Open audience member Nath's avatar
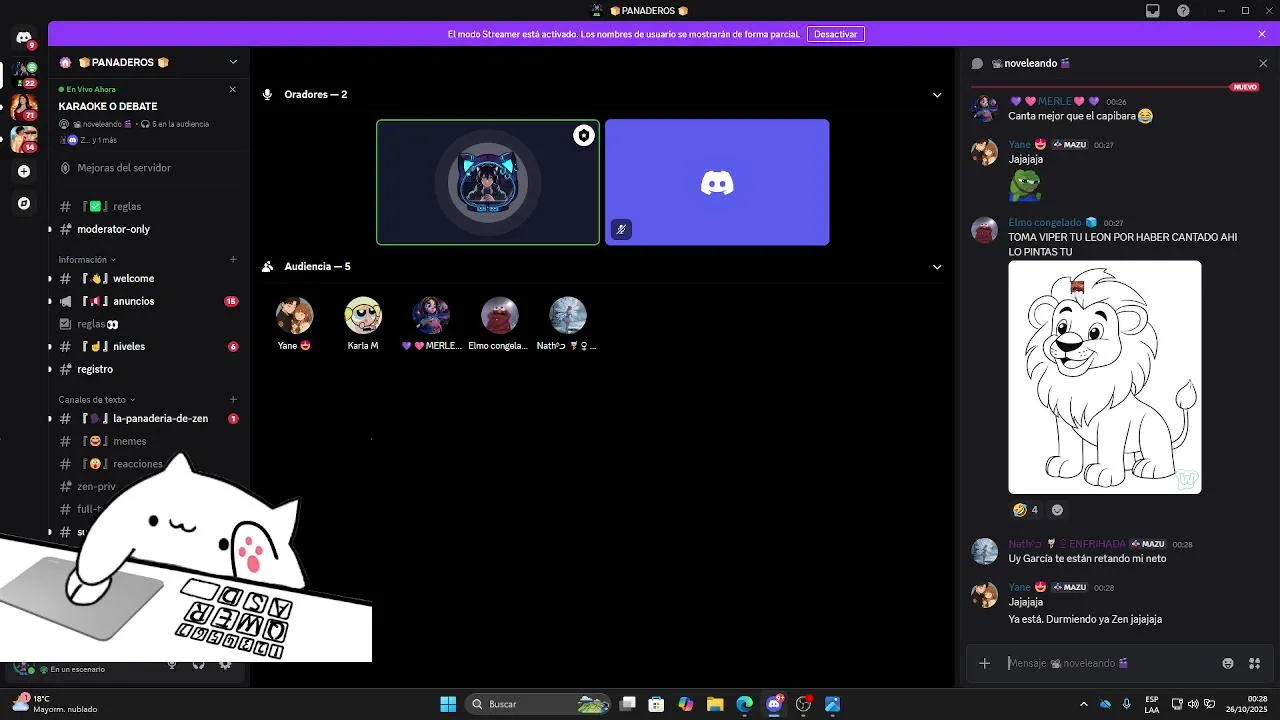This screenshot has width=1280, height=720. pyautogui.click(x=568, y=315)
